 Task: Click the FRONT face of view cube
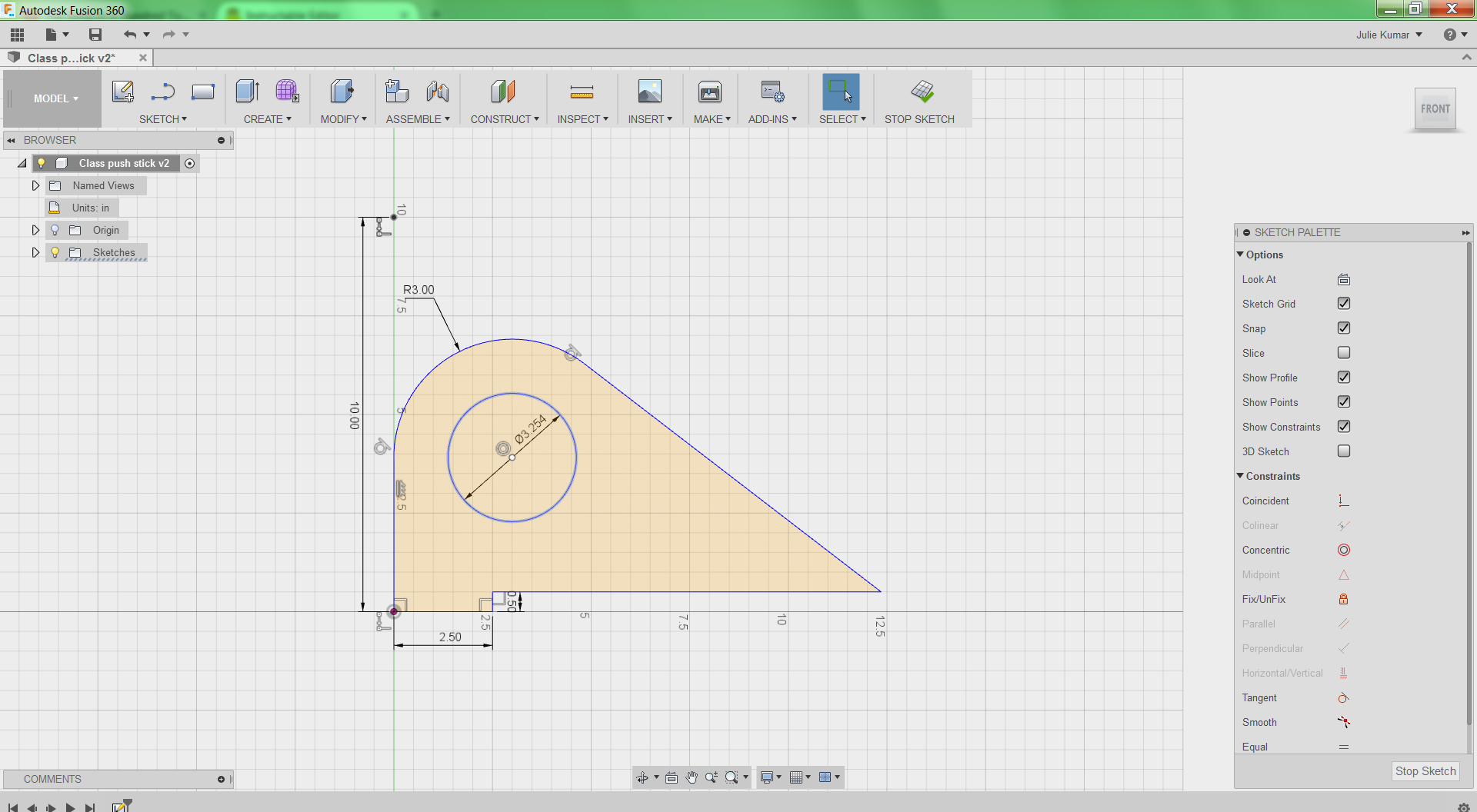[x=1435, y=109]
